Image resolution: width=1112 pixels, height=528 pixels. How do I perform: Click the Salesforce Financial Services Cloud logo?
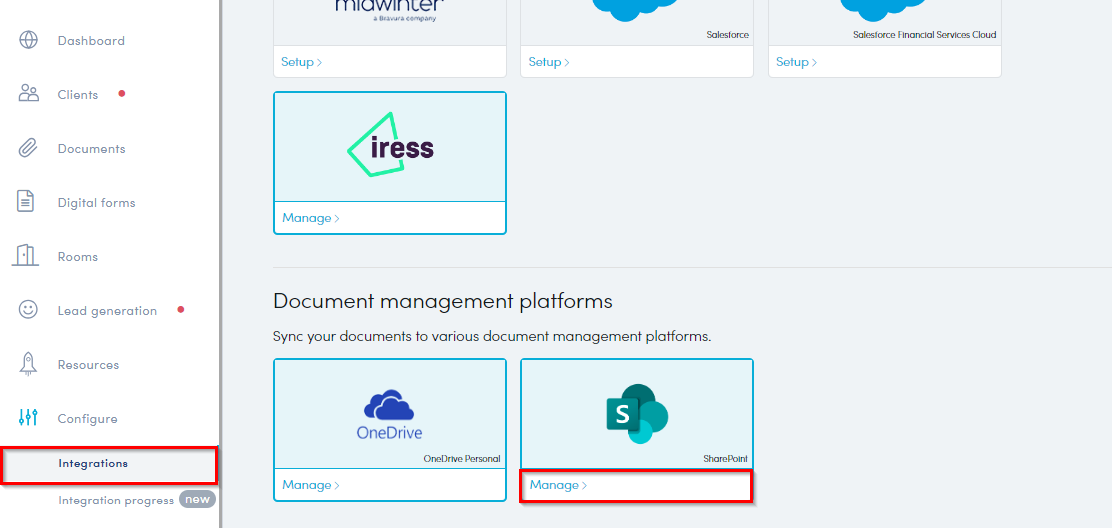(x=882, y=10)
